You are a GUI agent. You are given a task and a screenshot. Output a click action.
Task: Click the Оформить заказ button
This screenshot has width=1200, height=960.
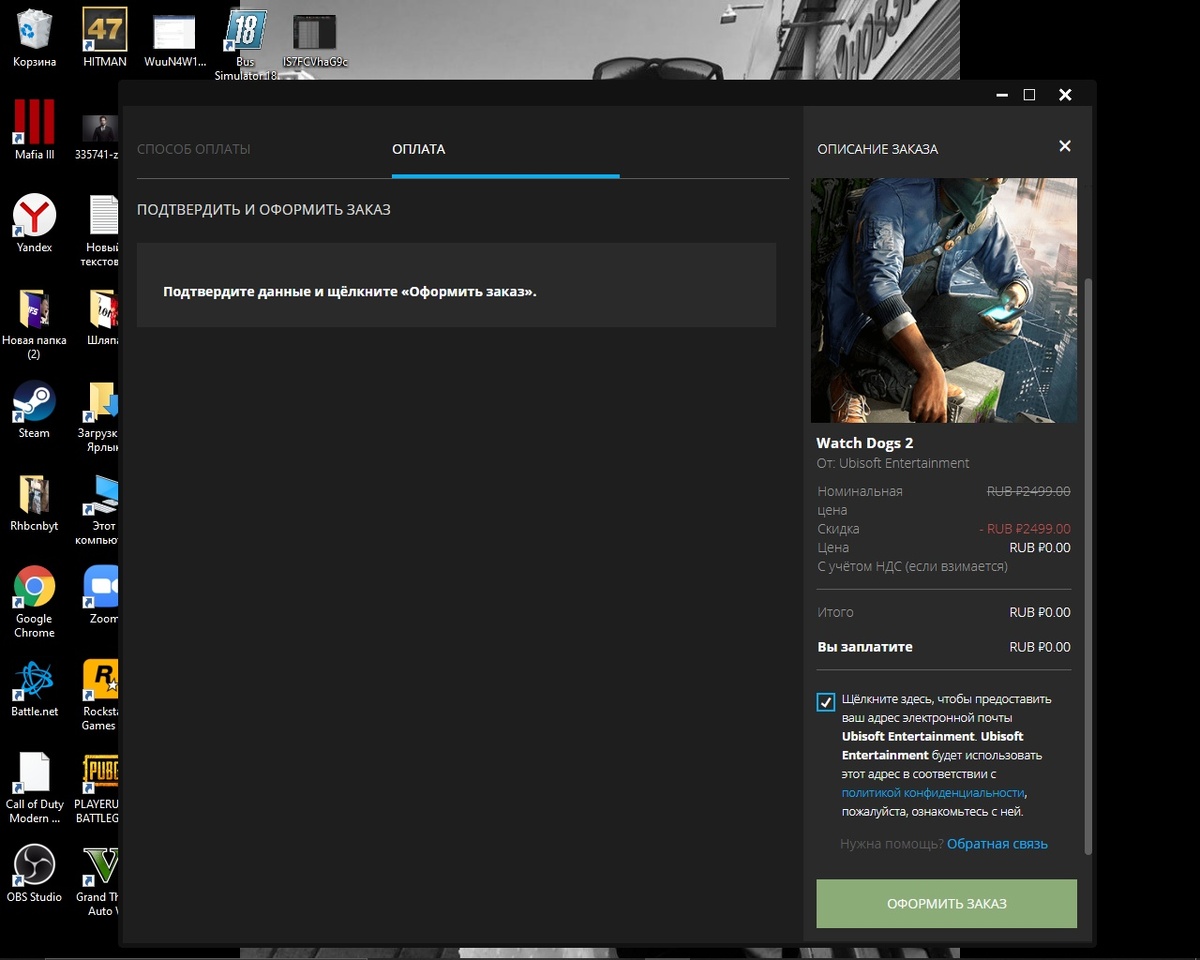click(946, 904)
